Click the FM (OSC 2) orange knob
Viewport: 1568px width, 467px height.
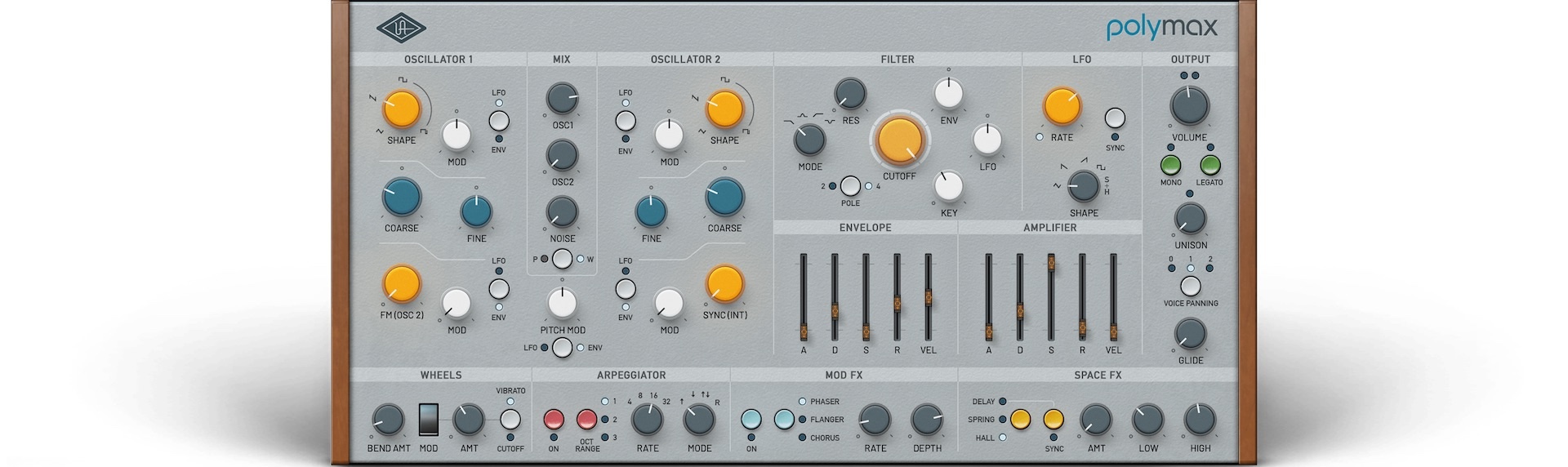[402, 283]
